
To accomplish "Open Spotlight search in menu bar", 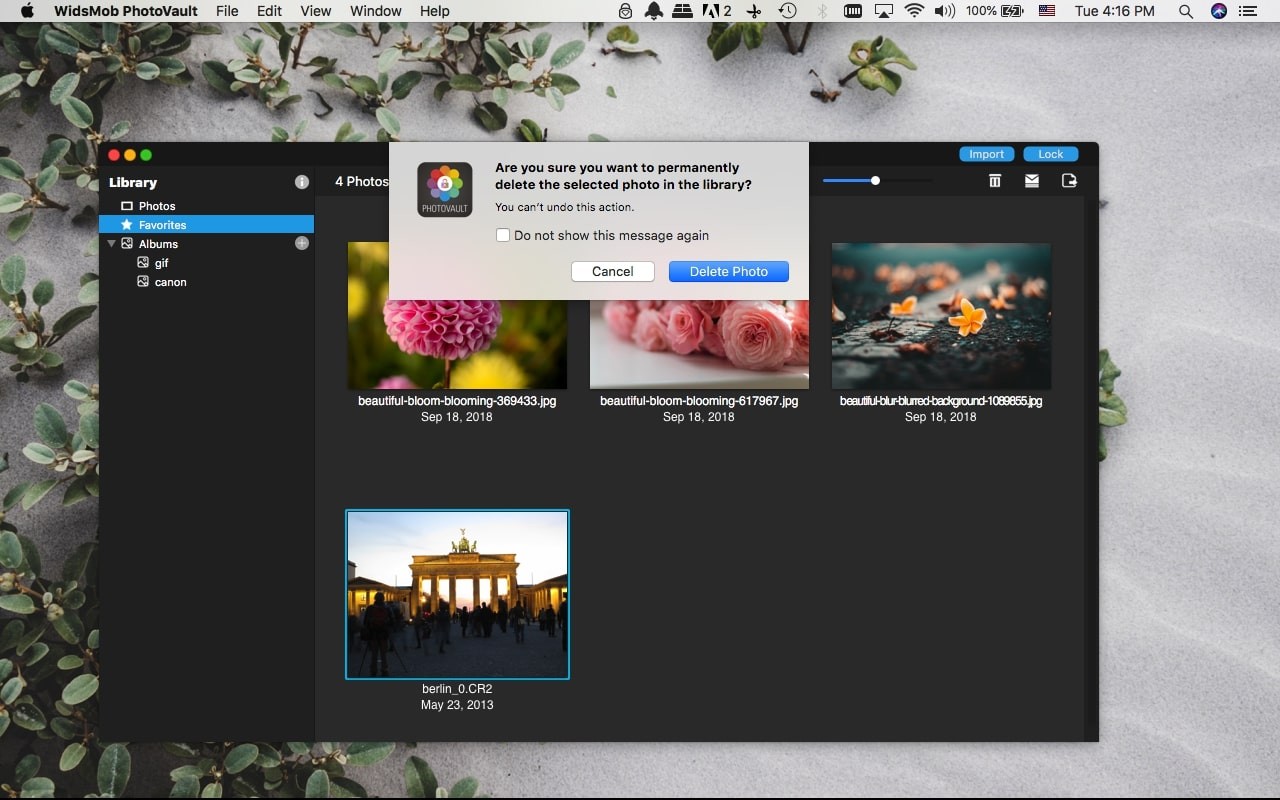I will (x=1185, y=11).
